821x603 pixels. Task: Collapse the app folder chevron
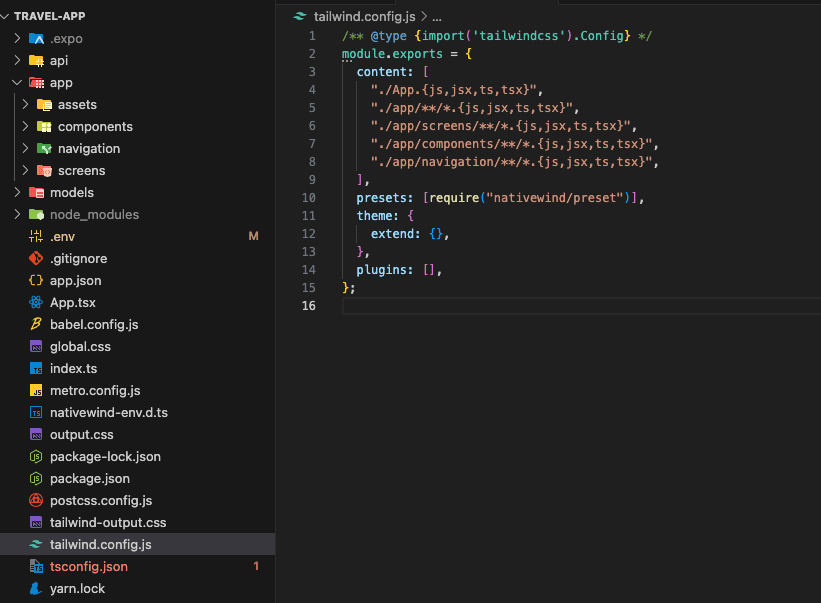click(x=17, y=82)
